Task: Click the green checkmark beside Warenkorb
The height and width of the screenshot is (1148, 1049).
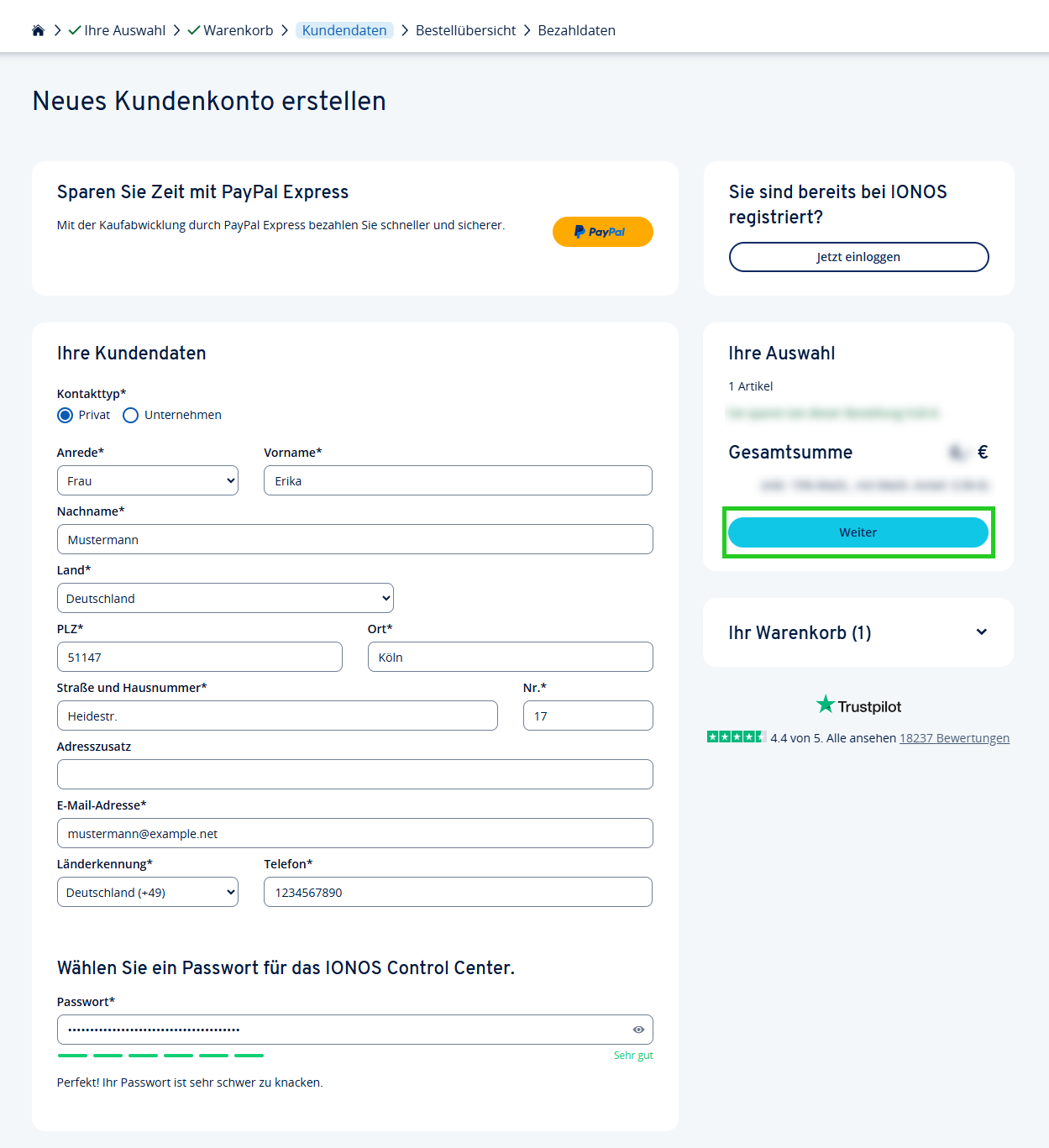Action: coord(194,29)
